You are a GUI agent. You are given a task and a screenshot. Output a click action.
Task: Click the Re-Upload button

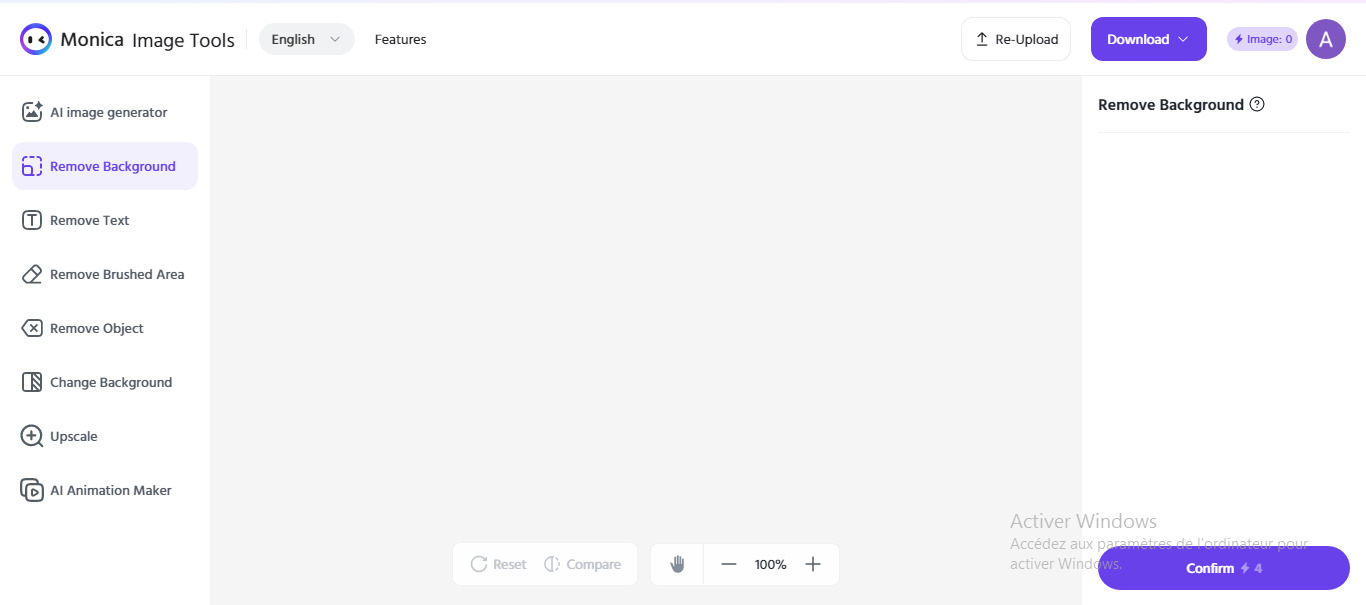point(1016,39)
